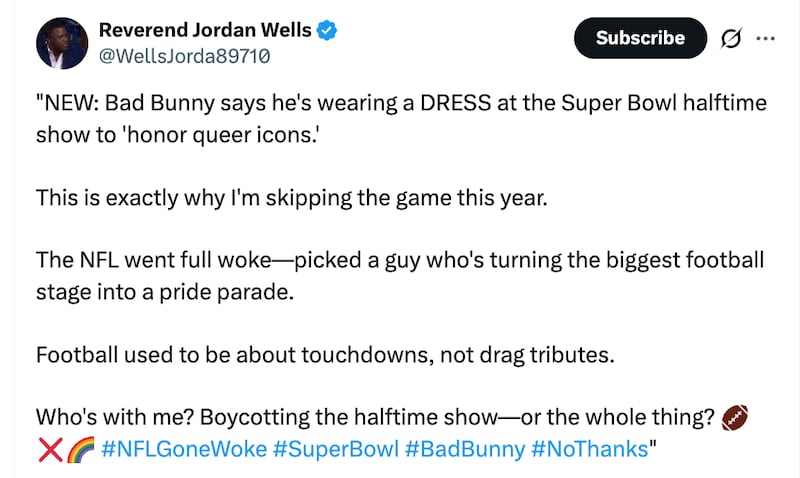Visit the #NoThanks hashtag
Viewport: 800px width, 478px height.
pos(591,449)
